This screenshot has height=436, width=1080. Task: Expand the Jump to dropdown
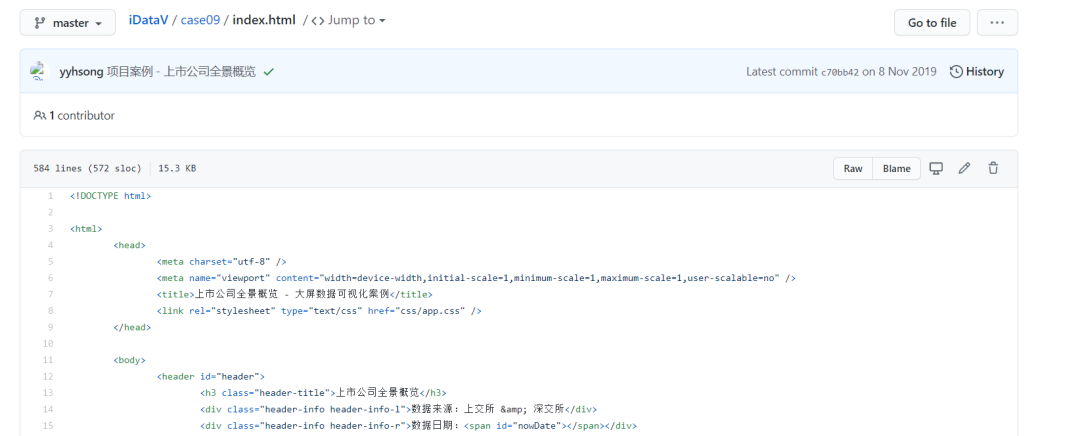348,20
